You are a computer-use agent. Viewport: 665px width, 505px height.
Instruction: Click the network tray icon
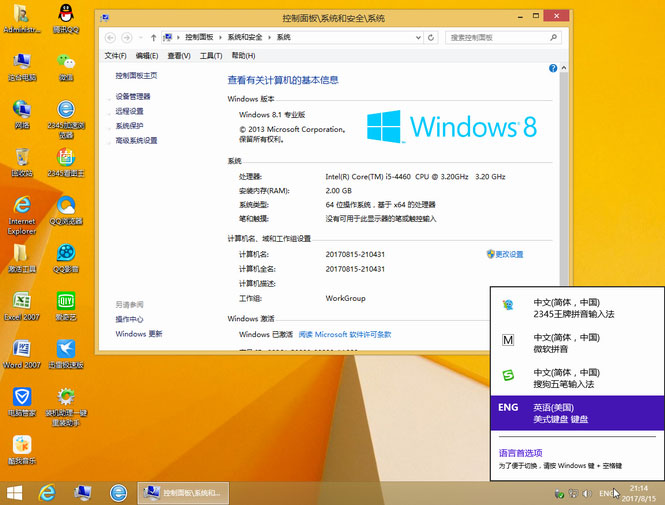tap(573, 494)
